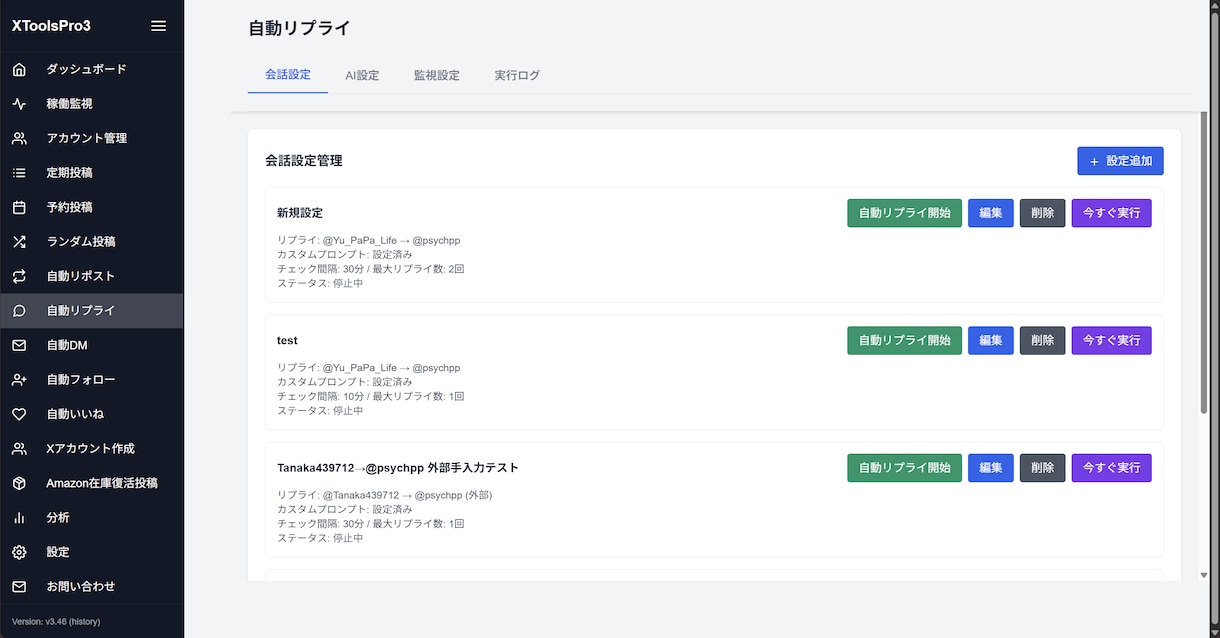The image size is (1220, 638).
Task: Open ランダム投稿 in the sidebar
Action: tap(92, 242)
